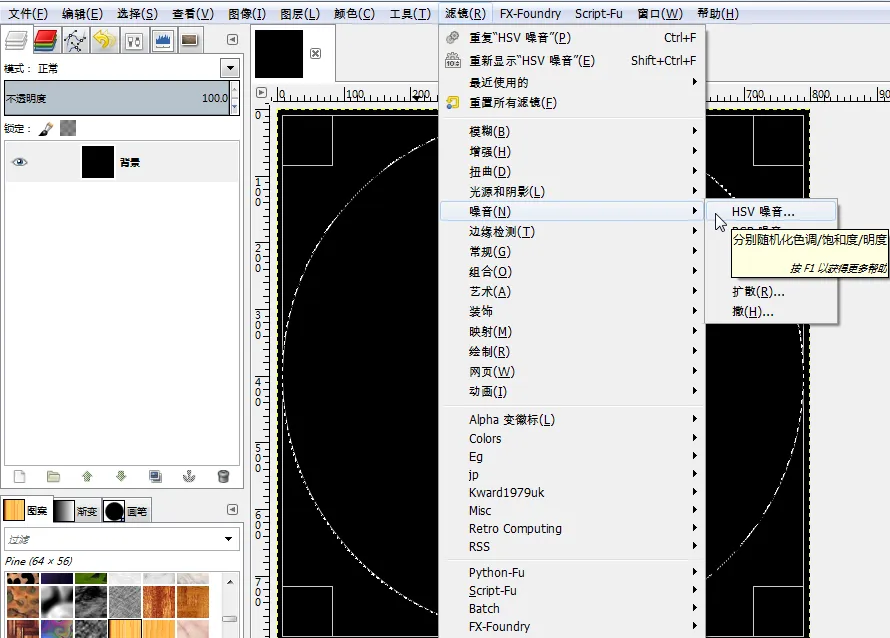The width and height of the screenshot is (890, 638).
Task: Expand the Kward1979uk submenu
Action: coord(572,492)
